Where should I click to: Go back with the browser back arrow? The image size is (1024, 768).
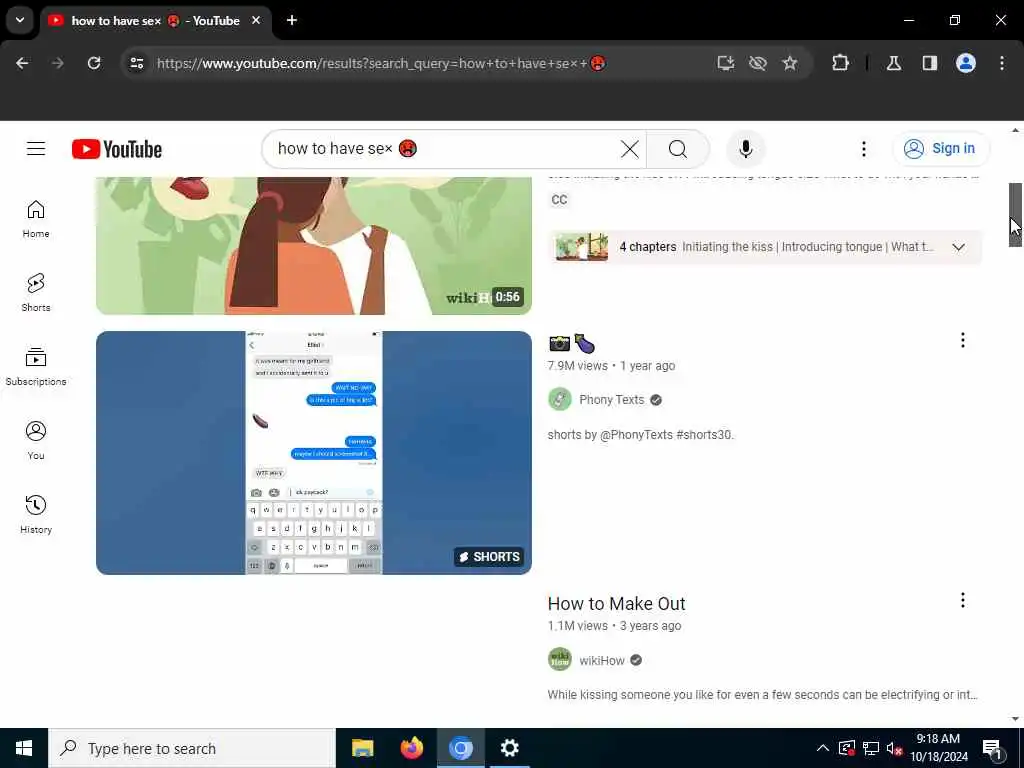tap(22, 63)
